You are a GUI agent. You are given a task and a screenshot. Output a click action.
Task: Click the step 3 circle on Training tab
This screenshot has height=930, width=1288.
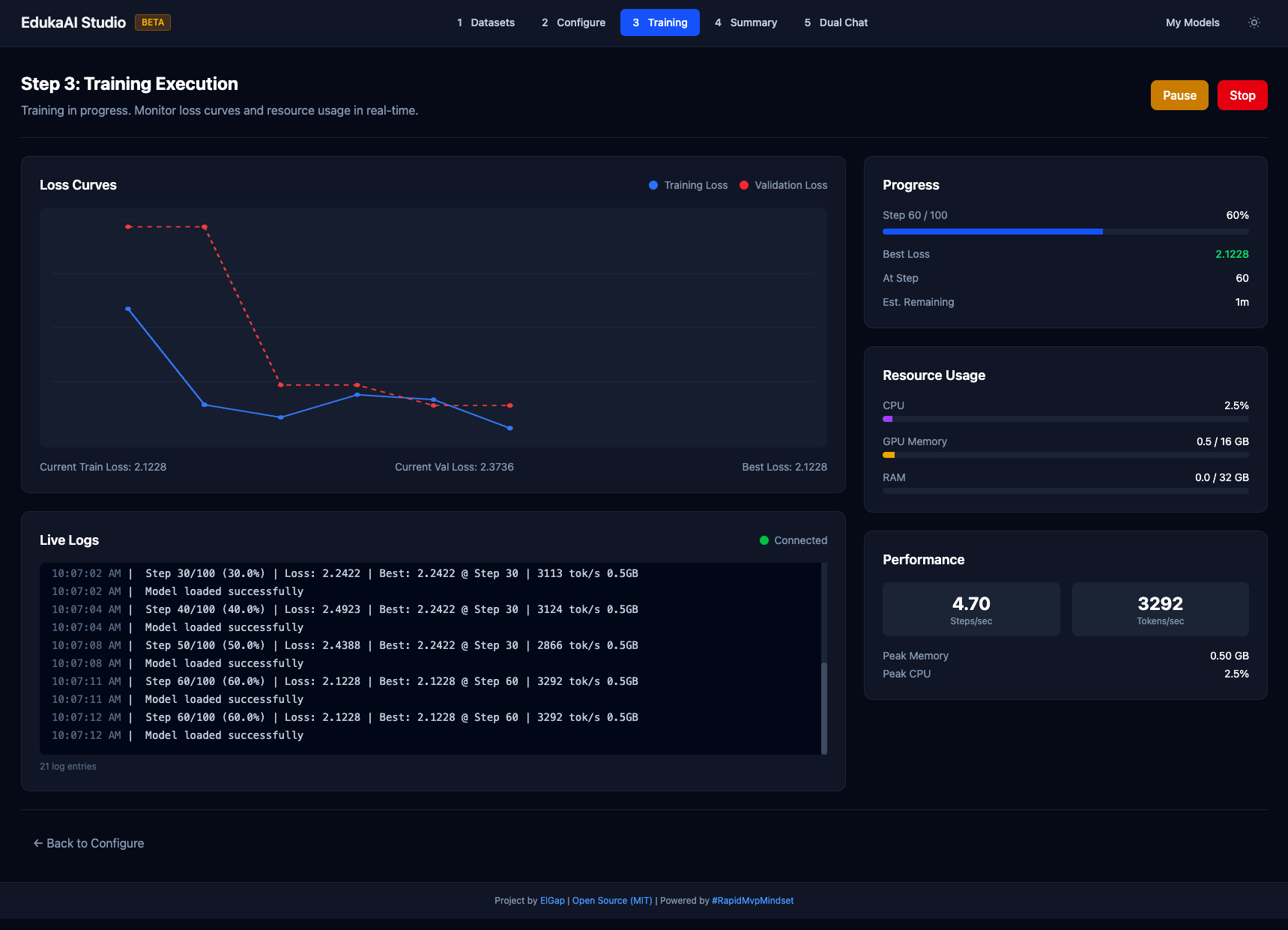tap(635, 22)
